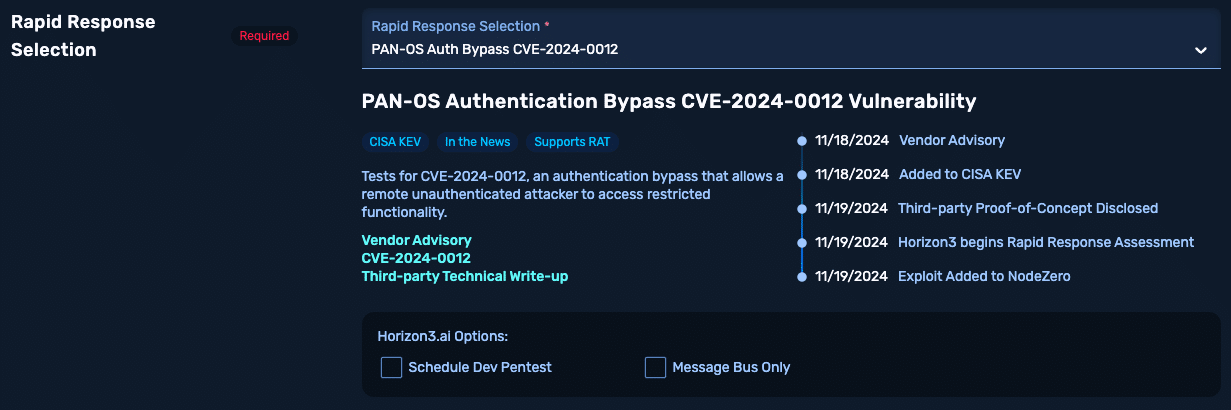This screenshot has height=410, width=1231.
Task: Select the In the News tag
Action: tap(478, 142)
